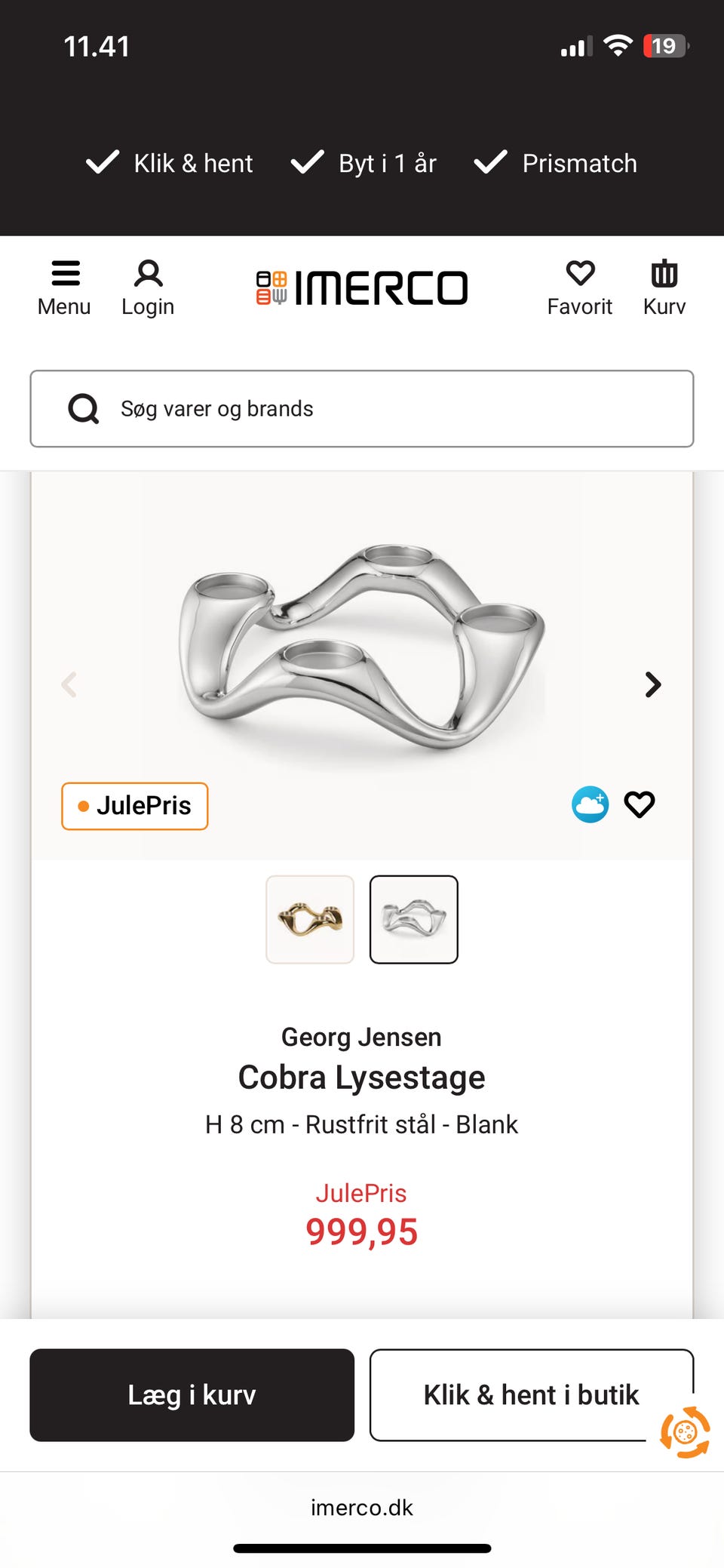Show previous product image arrow
724x1568 pixels.
point(69,684)
